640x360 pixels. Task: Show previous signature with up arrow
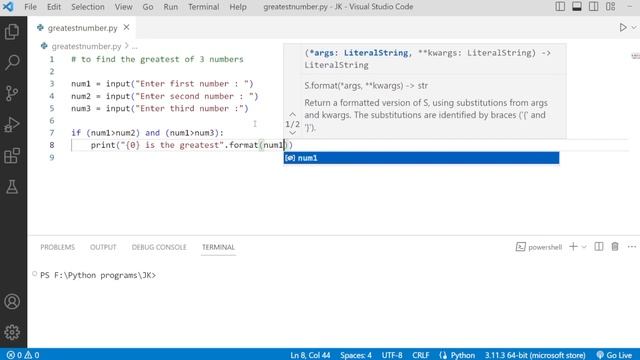tap(292, 114)
